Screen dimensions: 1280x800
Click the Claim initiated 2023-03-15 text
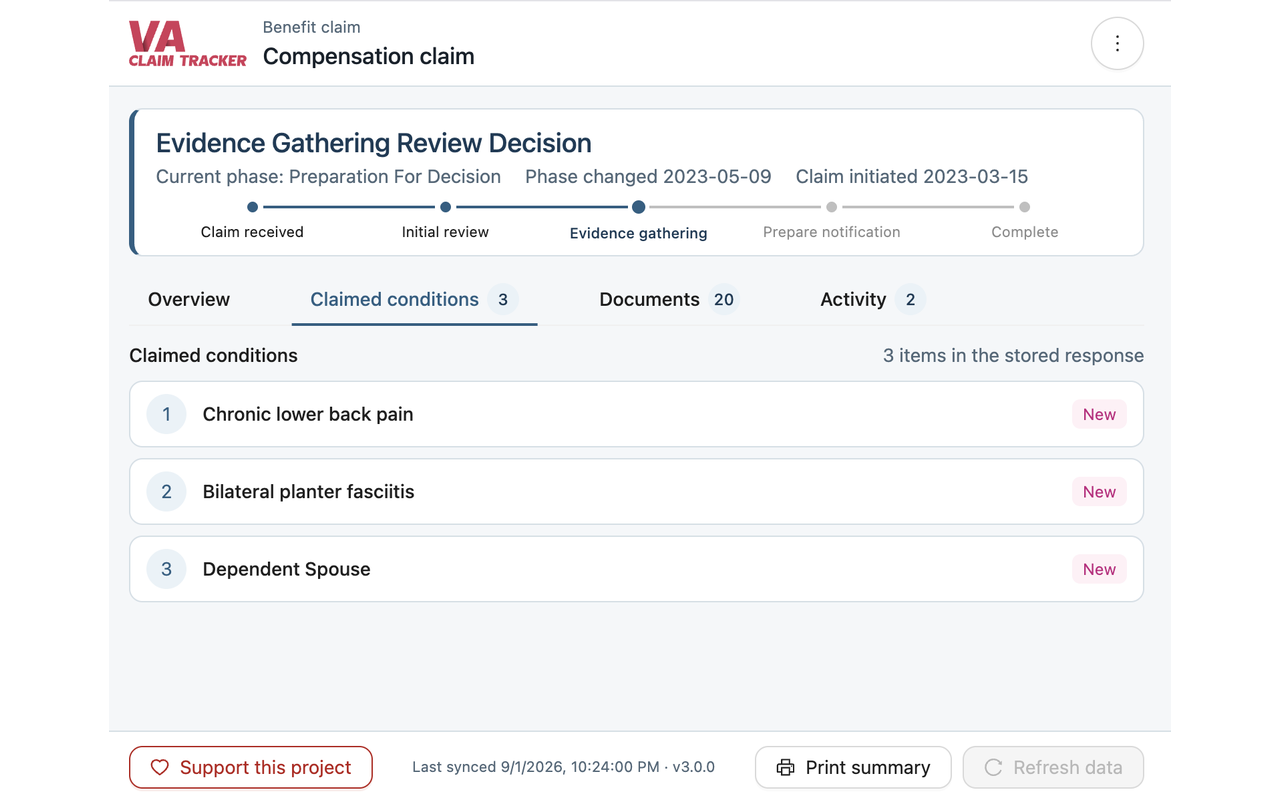click(x=912, y=177)
